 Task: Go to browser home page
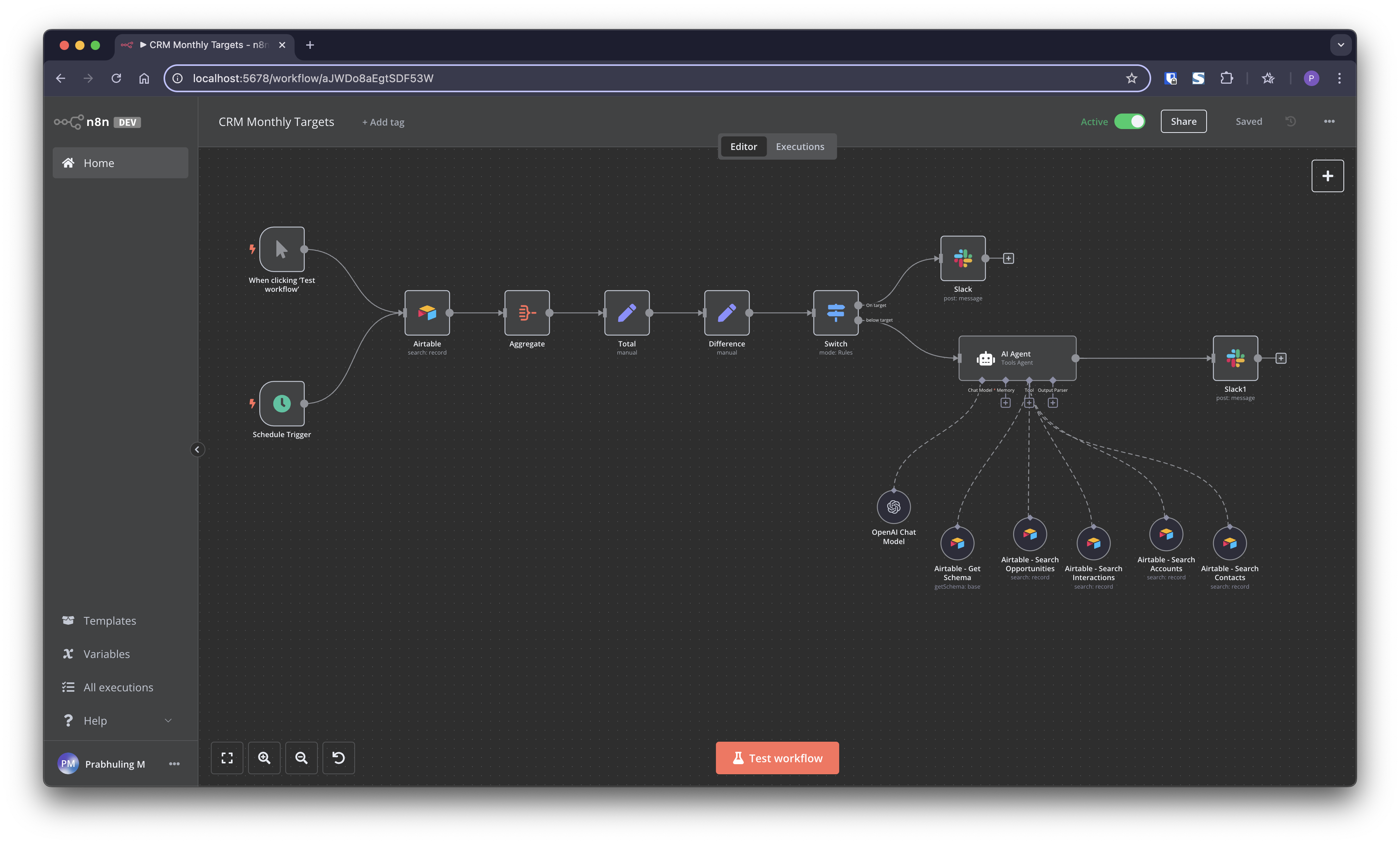pos(144,78)
